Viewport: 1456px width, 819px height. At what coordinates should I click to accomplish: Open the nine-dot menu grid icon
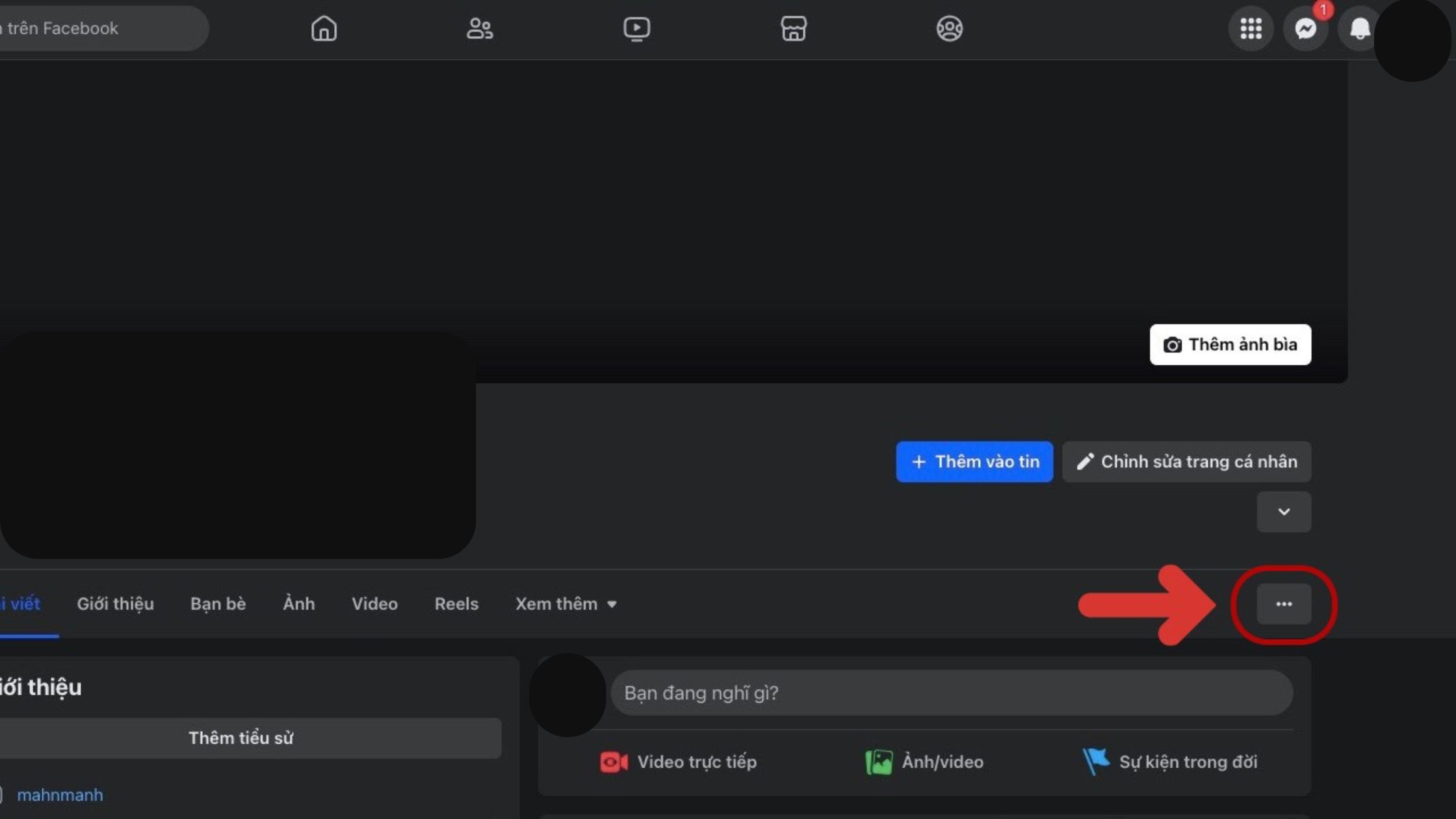pyautogui.click(x=1251, y=29)
